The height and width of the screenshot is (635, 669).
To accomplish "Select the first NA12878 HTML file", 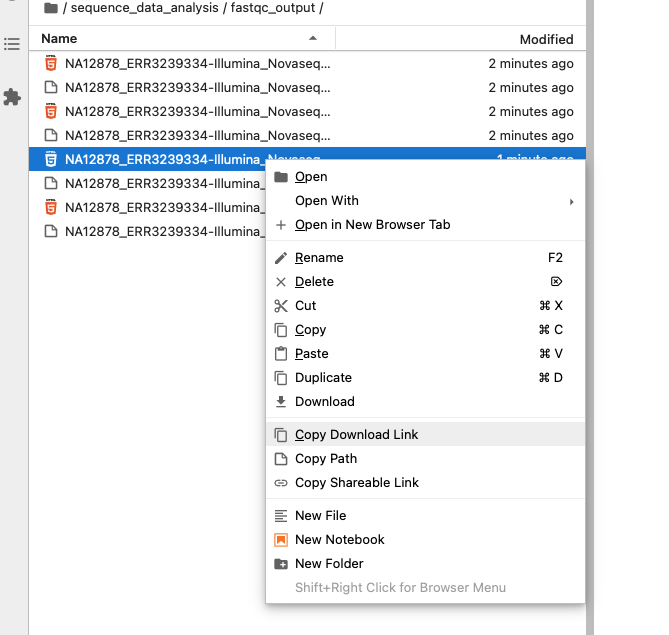I will pos(197,64).
